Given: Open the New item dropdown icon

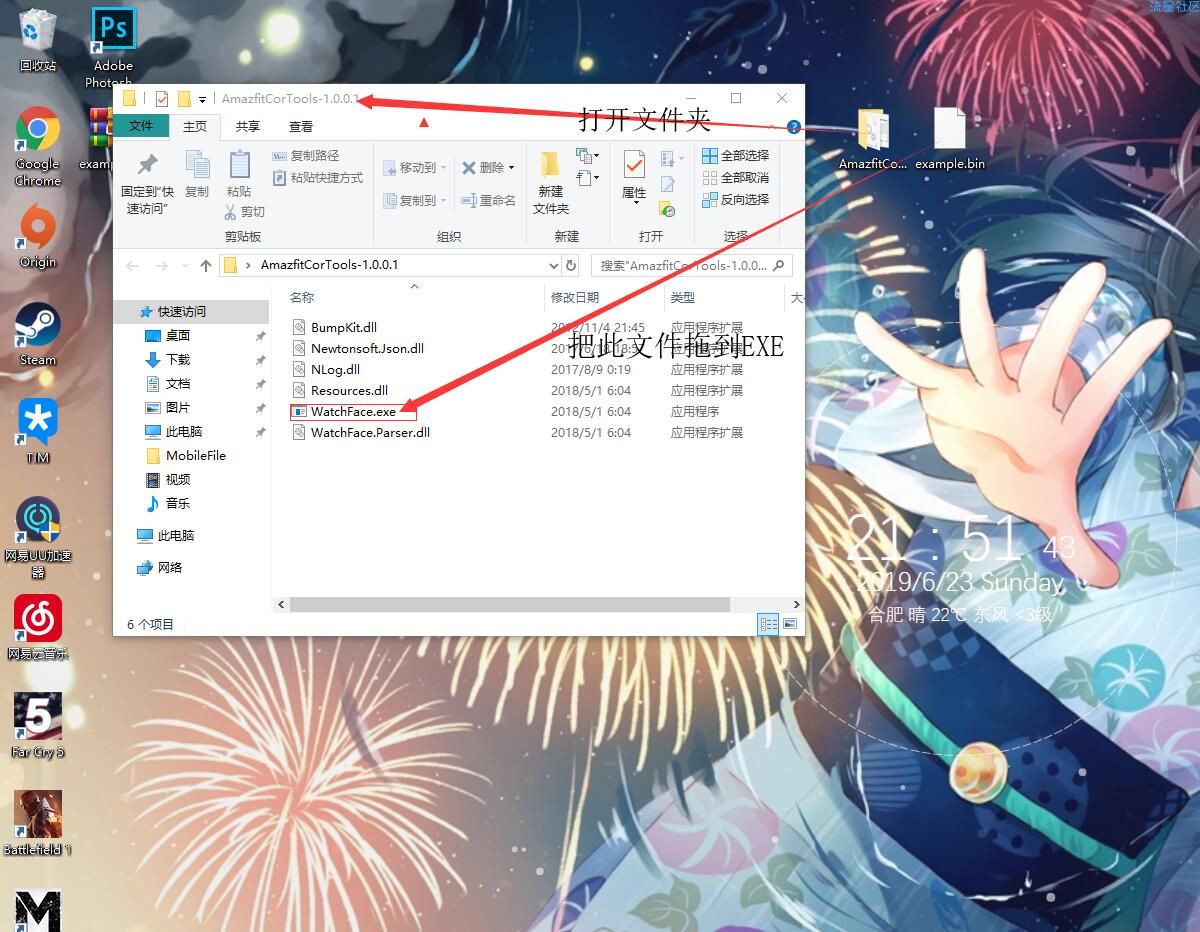Looking at the screenshot, I should [586, 155].
